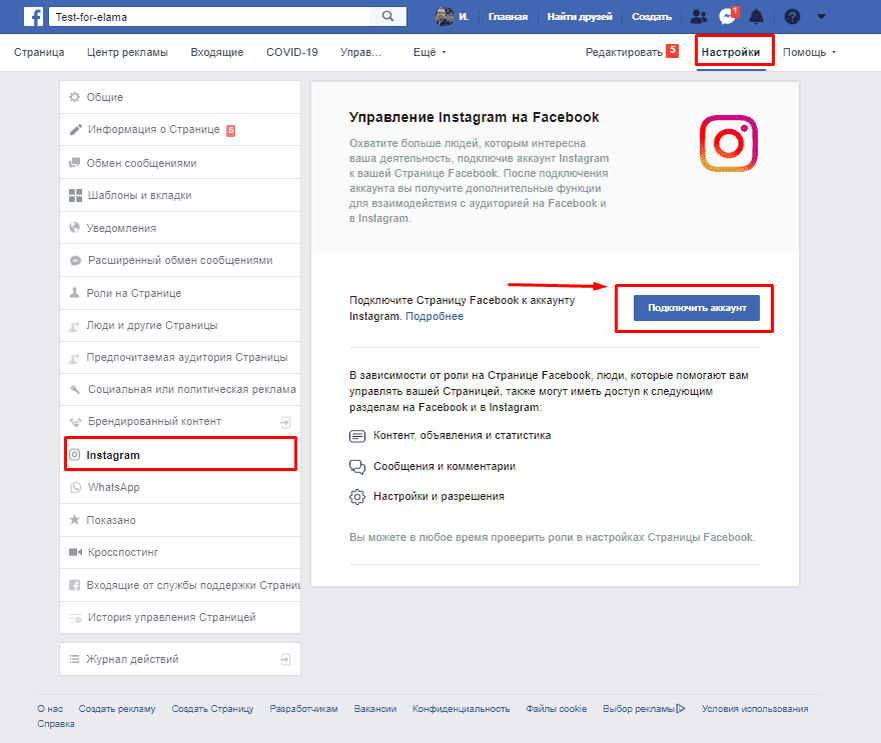The width and height of the screenshot is (881, 743).
Task: Click the Instagram logo image
Action: pos(729,143)
